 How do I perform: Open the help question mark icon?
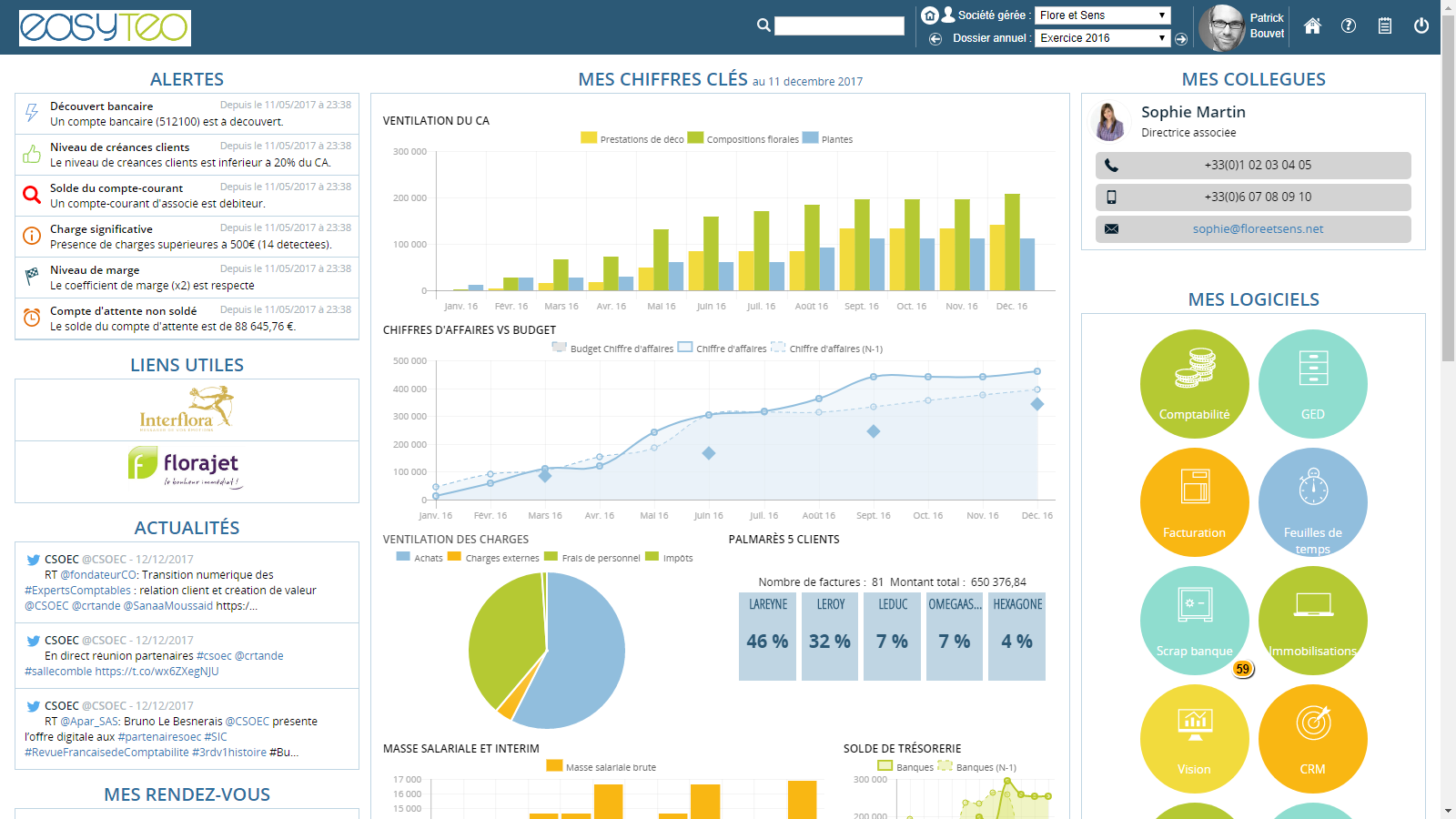point(1349,26)
